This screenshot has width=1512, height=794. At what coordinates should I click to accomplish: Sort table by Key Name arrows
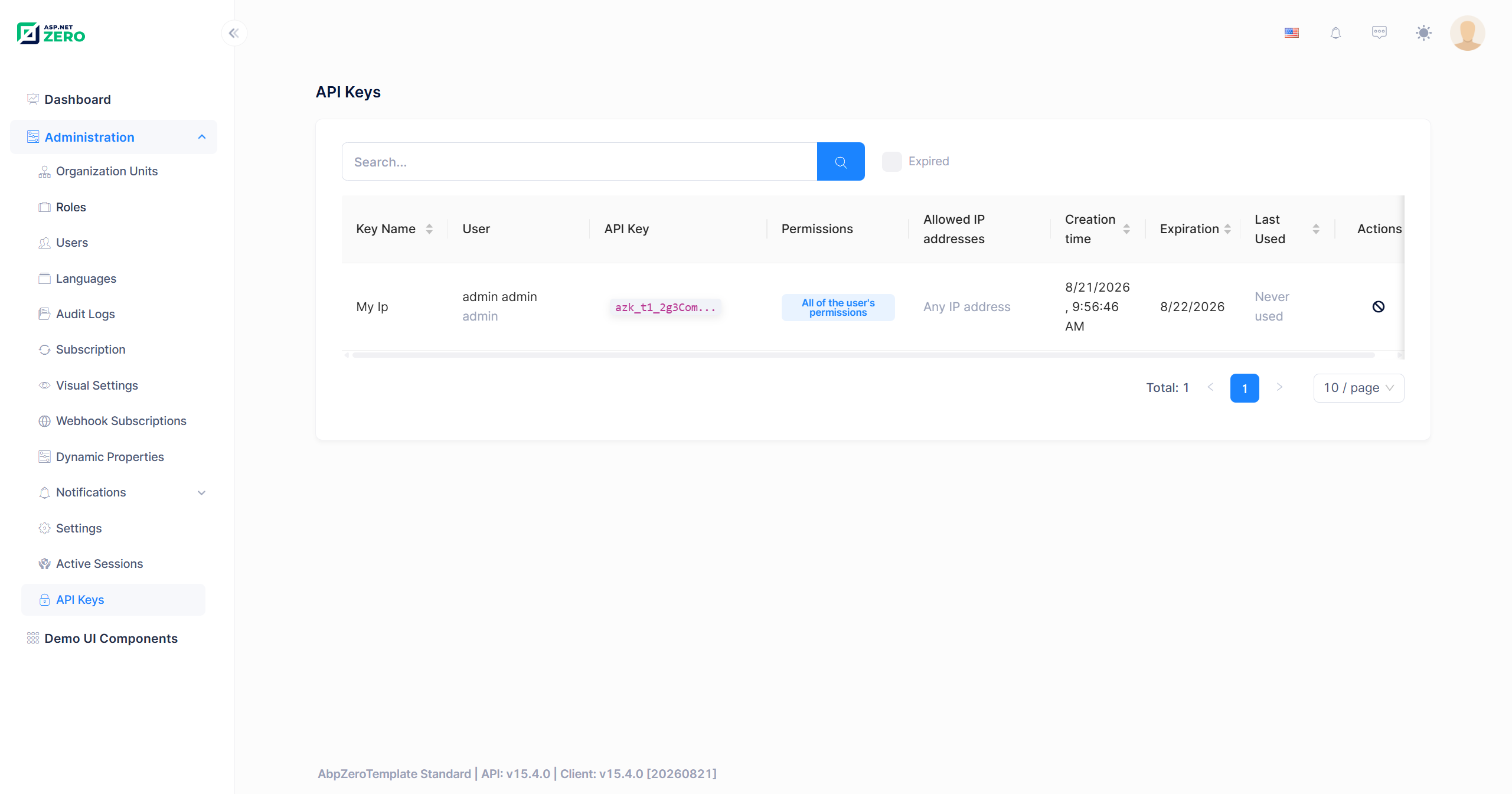(429, 229)
